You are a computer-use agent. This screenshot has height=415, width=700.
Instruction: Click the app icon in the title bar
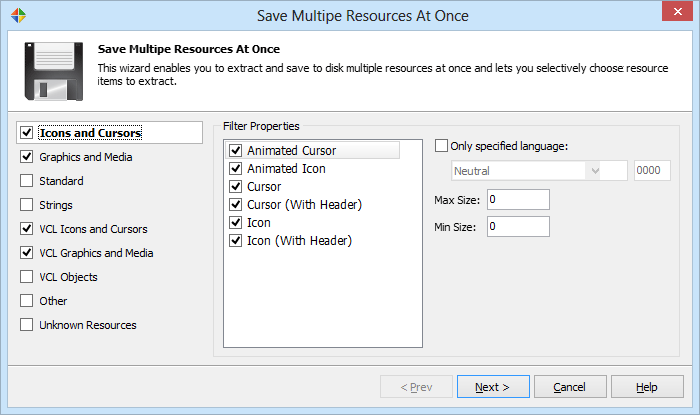(16, 16)
